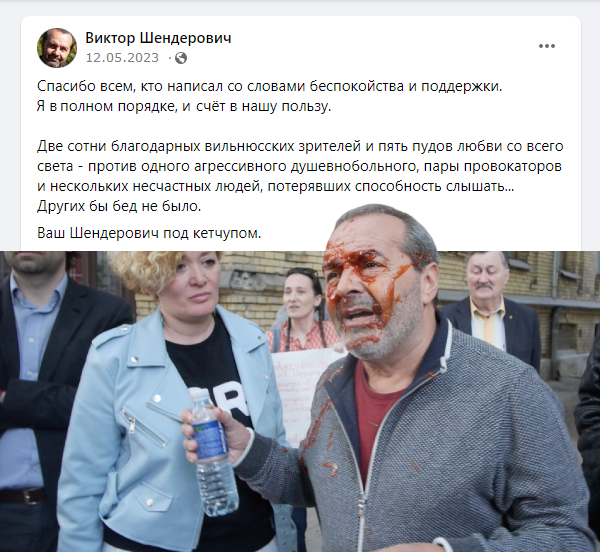Click the line starting 'Спасибо всем, кто написал'

coord(269,86)
